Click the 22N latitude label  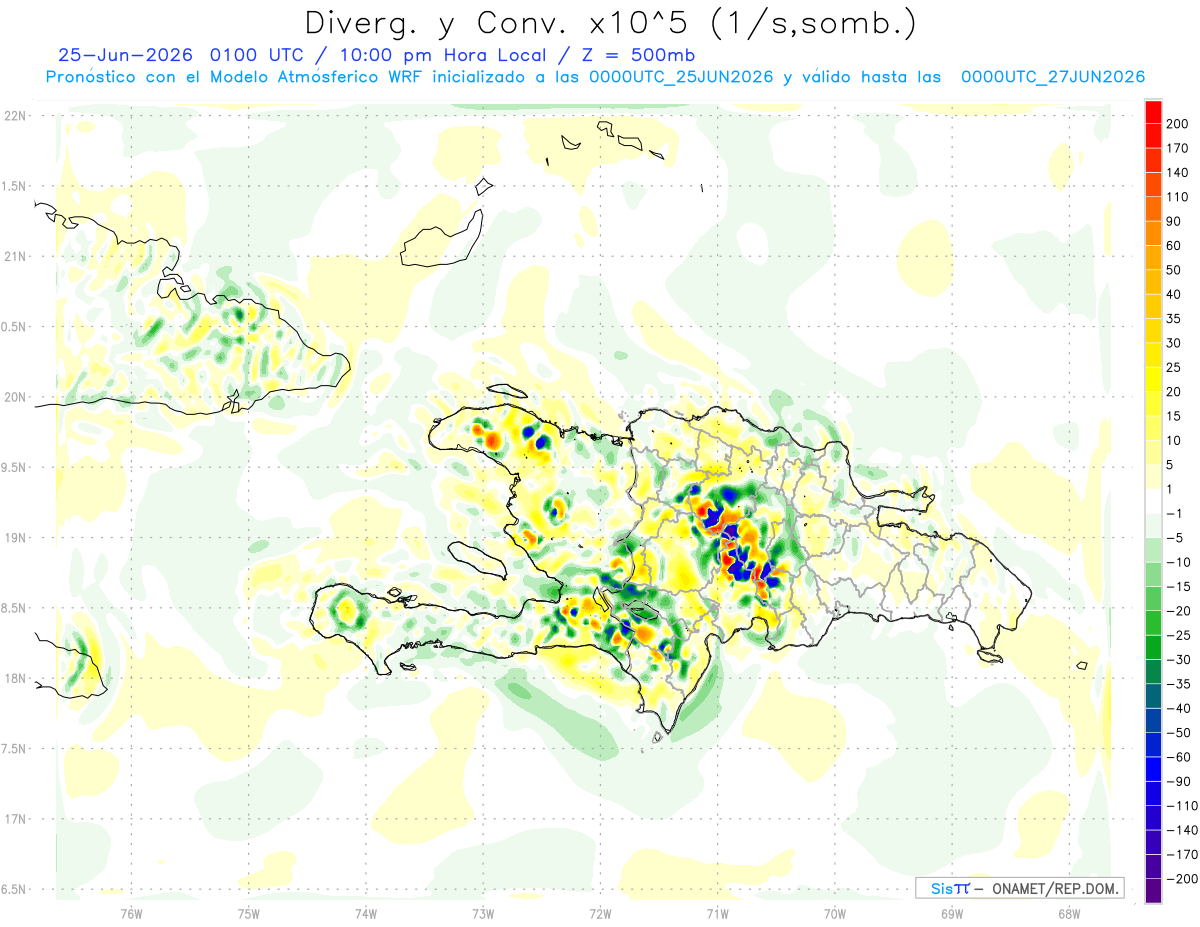coord(15,116)
